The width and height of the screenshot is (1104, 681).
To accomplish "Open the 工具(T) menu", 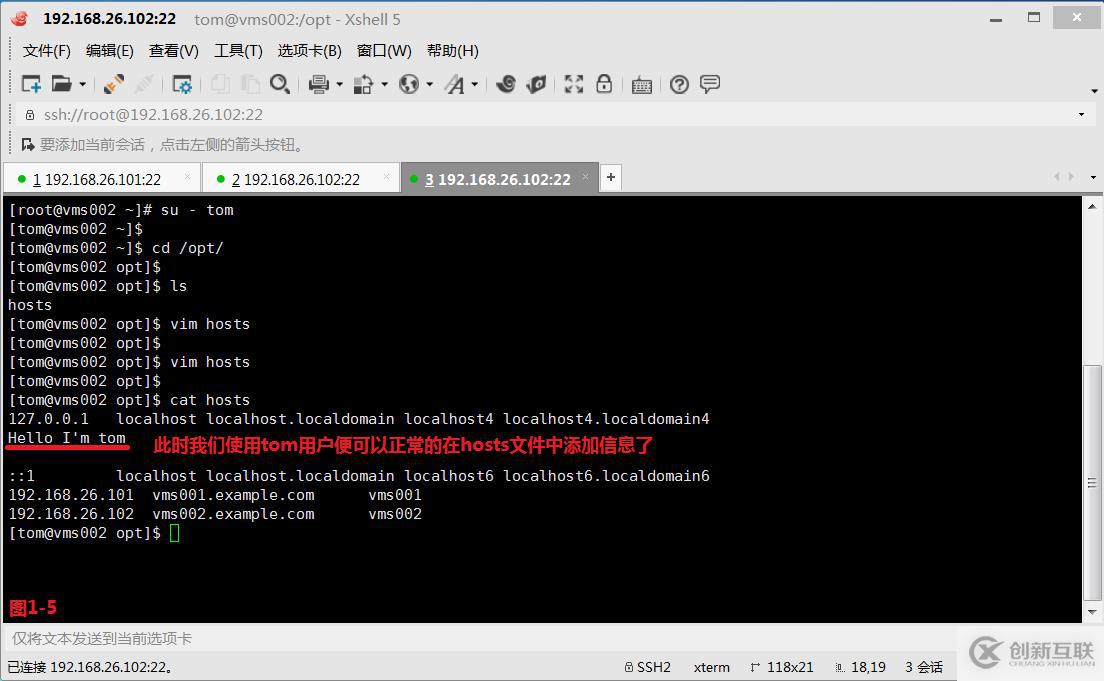I will pyautogui.click(x=238, y=51).
